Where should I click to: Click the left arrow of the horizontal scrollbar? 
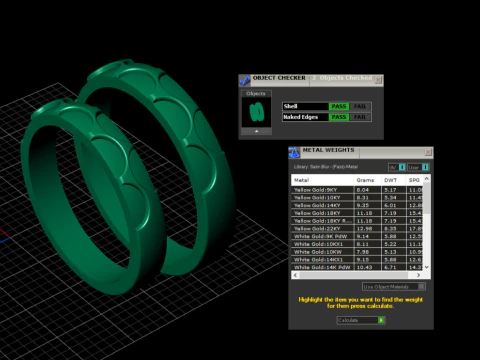point(295,275)
